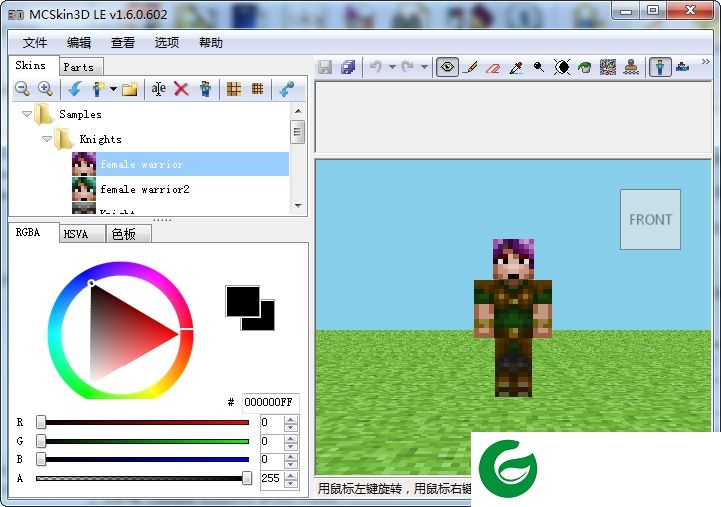Click the zoom in magnifier in Skins toolbar
Screen dimensions: 721x507
pyautogui.click(x=45, y=88)
